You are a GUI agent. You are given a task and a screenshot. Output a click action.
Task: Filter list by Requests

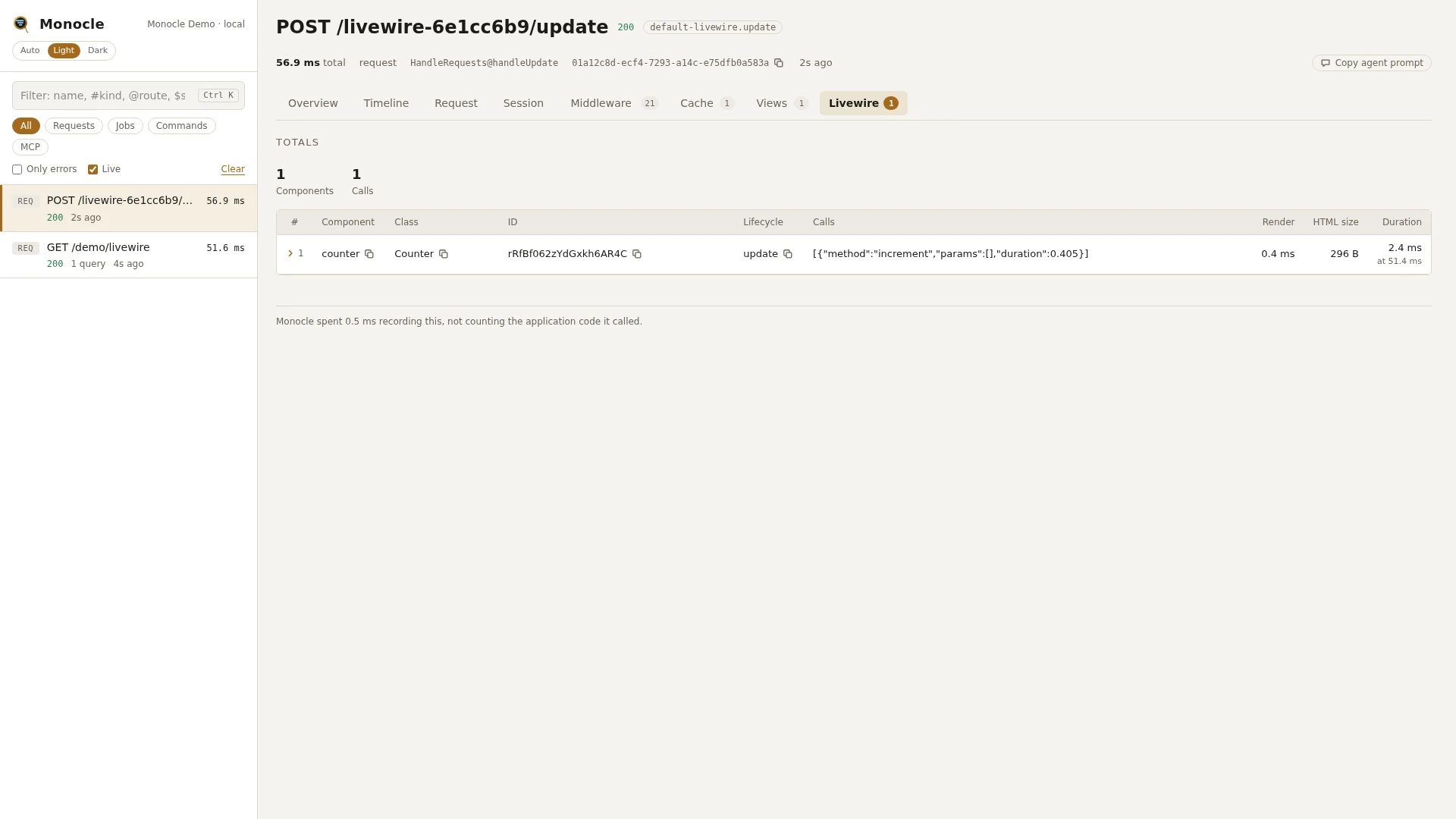click(x=74, y=126)
